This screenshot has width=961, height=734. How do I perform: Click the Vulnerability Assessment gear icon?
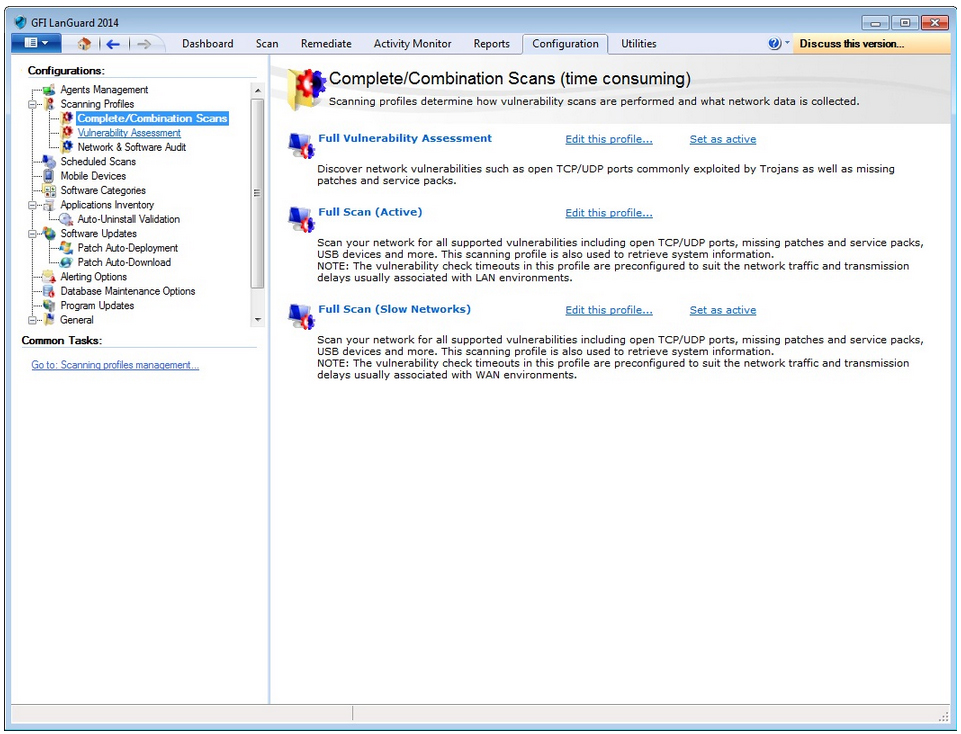67,132
